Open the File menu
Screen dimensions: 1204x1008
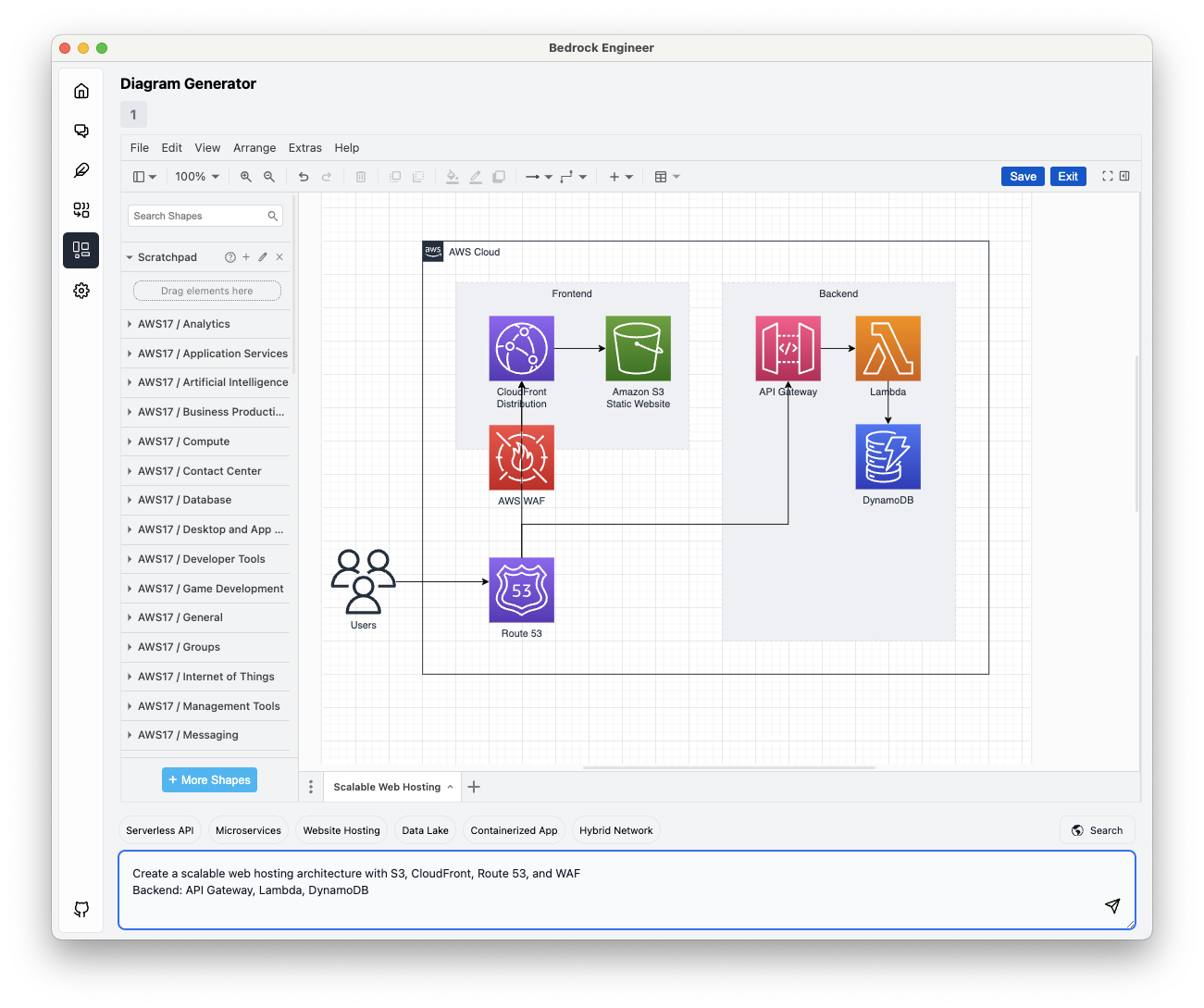[140, 148]
